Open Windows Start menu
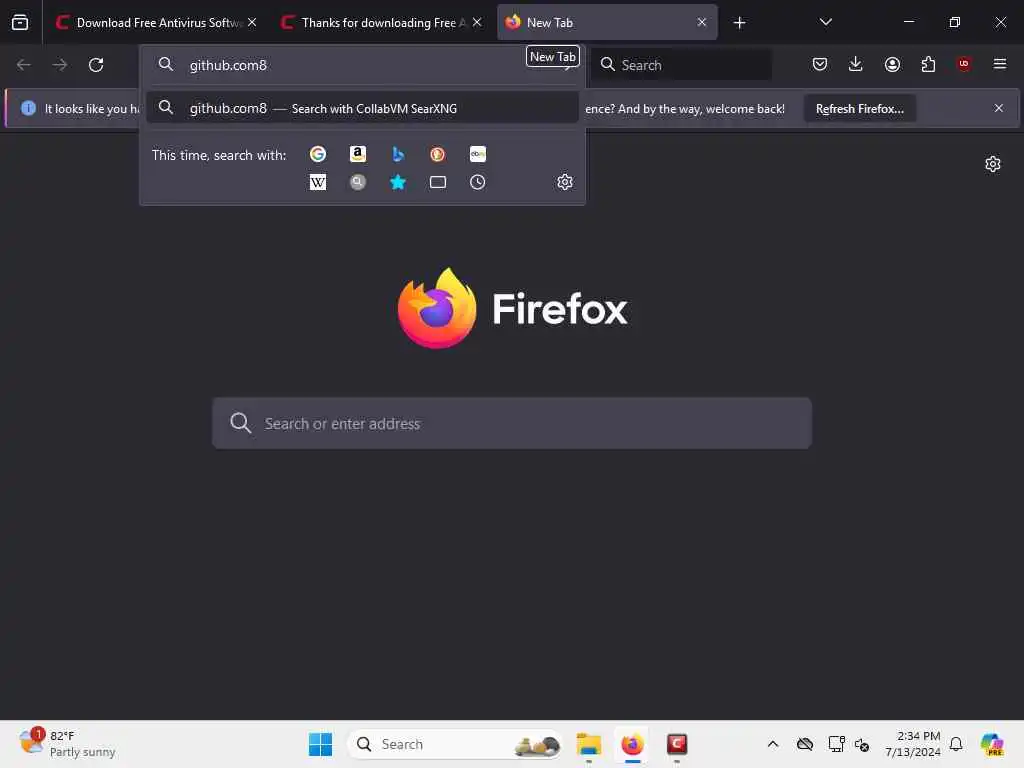The width and height of the screenshot is (1024, 768). click(320, 744)
